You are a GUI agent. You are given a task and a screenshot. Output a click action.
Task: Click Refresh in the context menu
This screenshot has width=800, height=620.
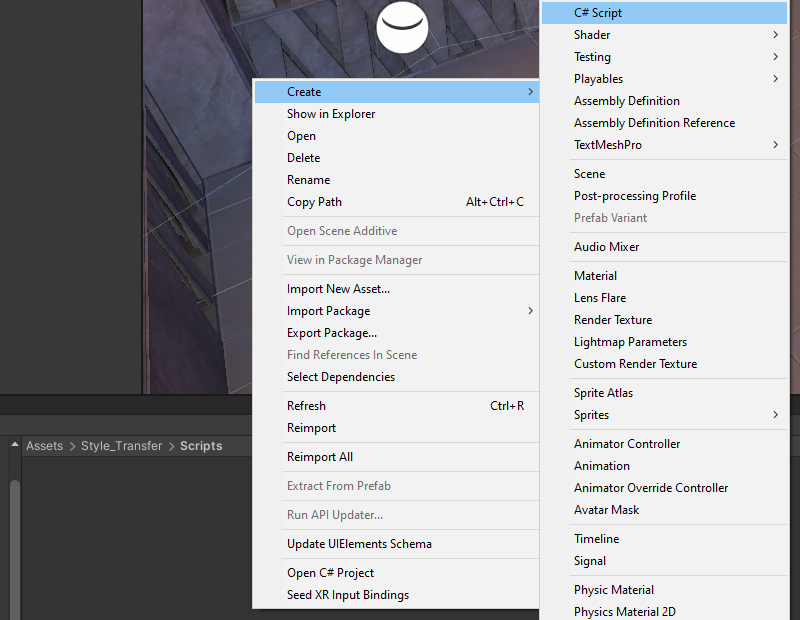[x=306, y=406]
